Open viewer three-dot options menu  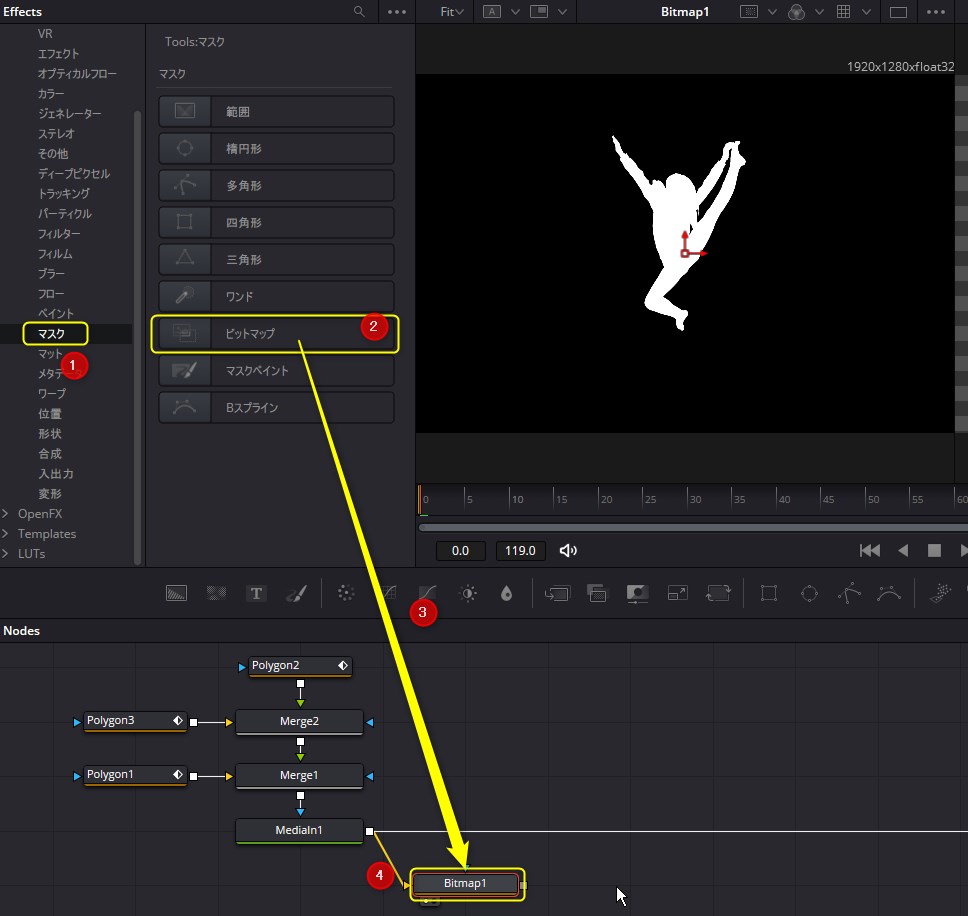pyautogui.click(x=935, y=12)
